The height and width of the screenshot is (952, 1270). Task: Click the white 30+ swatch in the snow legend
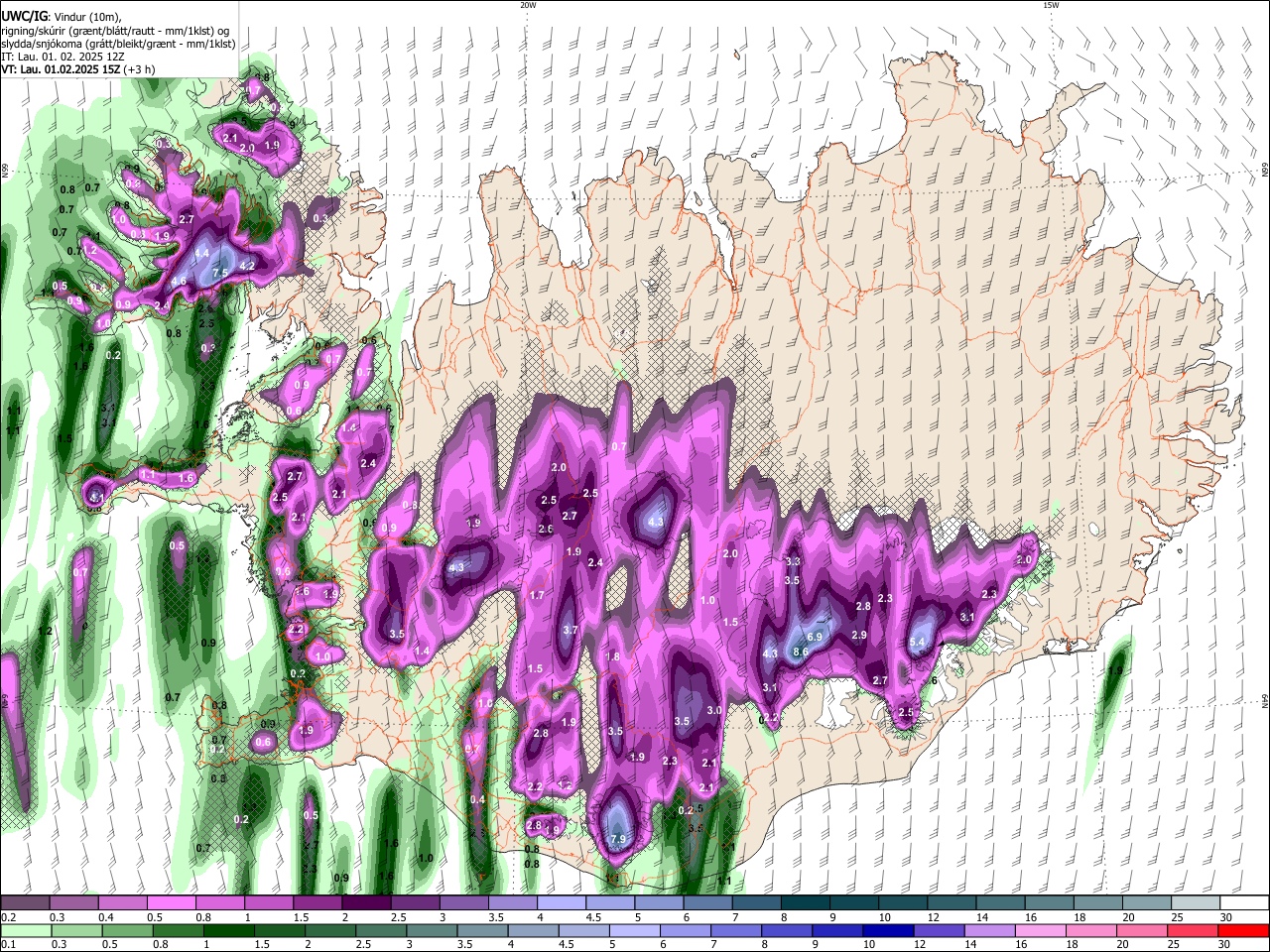pyautogui.click(x=1243, y=903)
